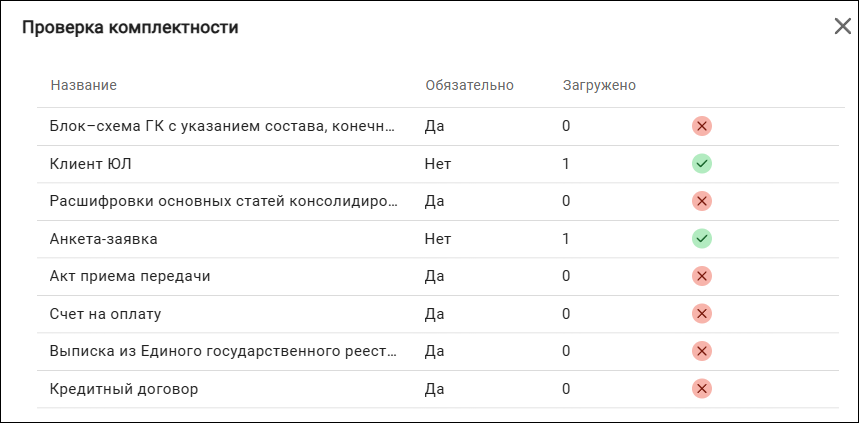The image size is (859, 423).
Task: Click the Проверка комплектности dialog title
Action: 130,27
